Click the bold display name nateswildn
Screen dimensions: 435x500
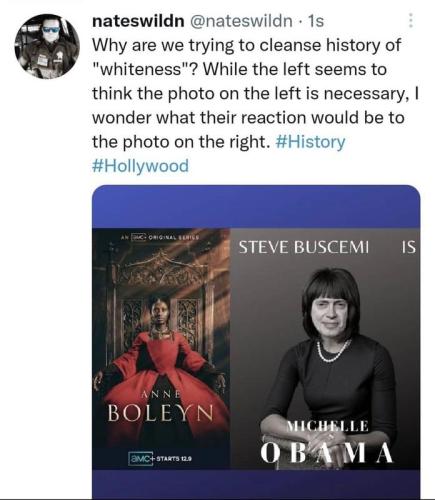coord(138,21)
